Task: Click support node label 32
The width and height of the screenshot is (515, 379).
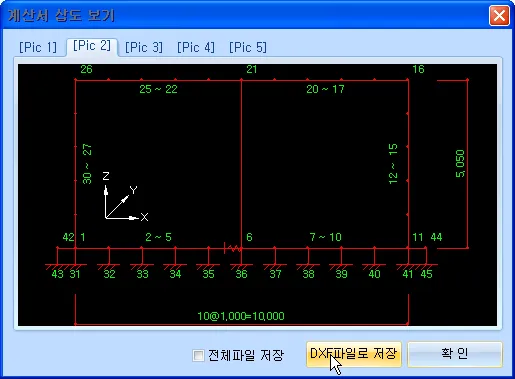Action: pyautogui.click(x=109, y=274)
